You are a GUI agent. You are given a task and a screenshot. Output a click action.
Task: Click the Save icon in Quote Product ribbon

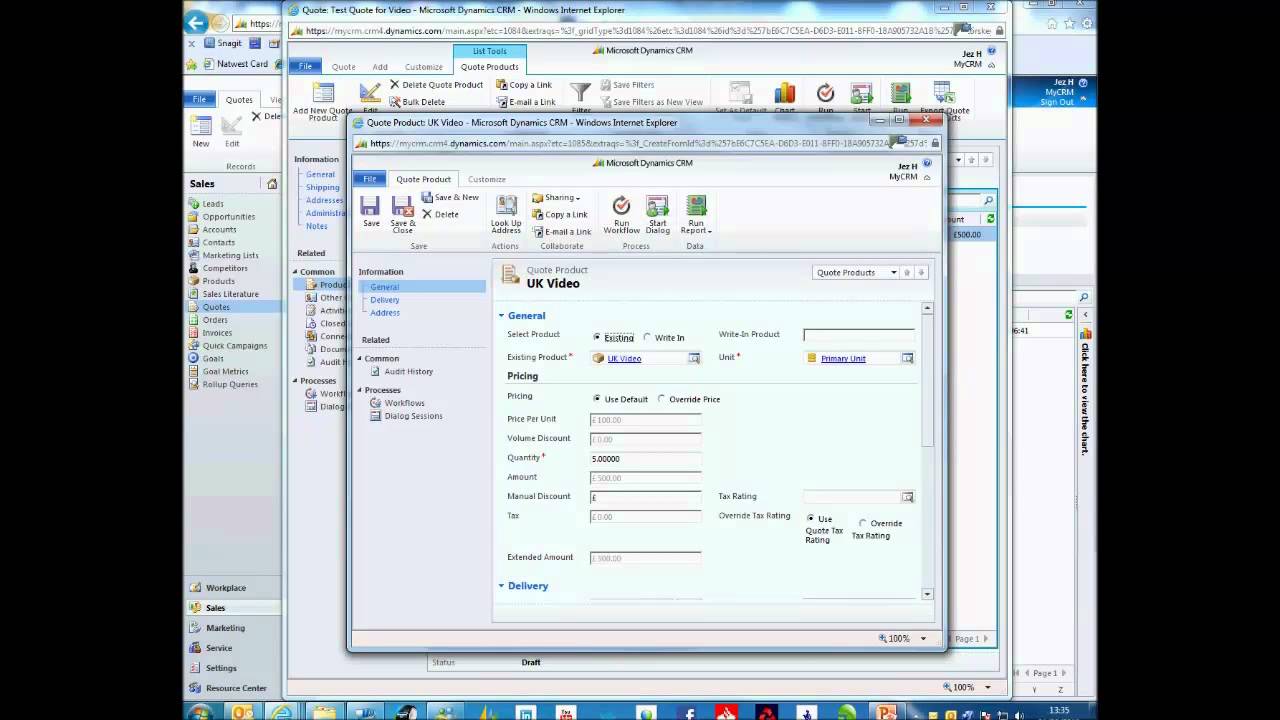click(x=370, y=211)
